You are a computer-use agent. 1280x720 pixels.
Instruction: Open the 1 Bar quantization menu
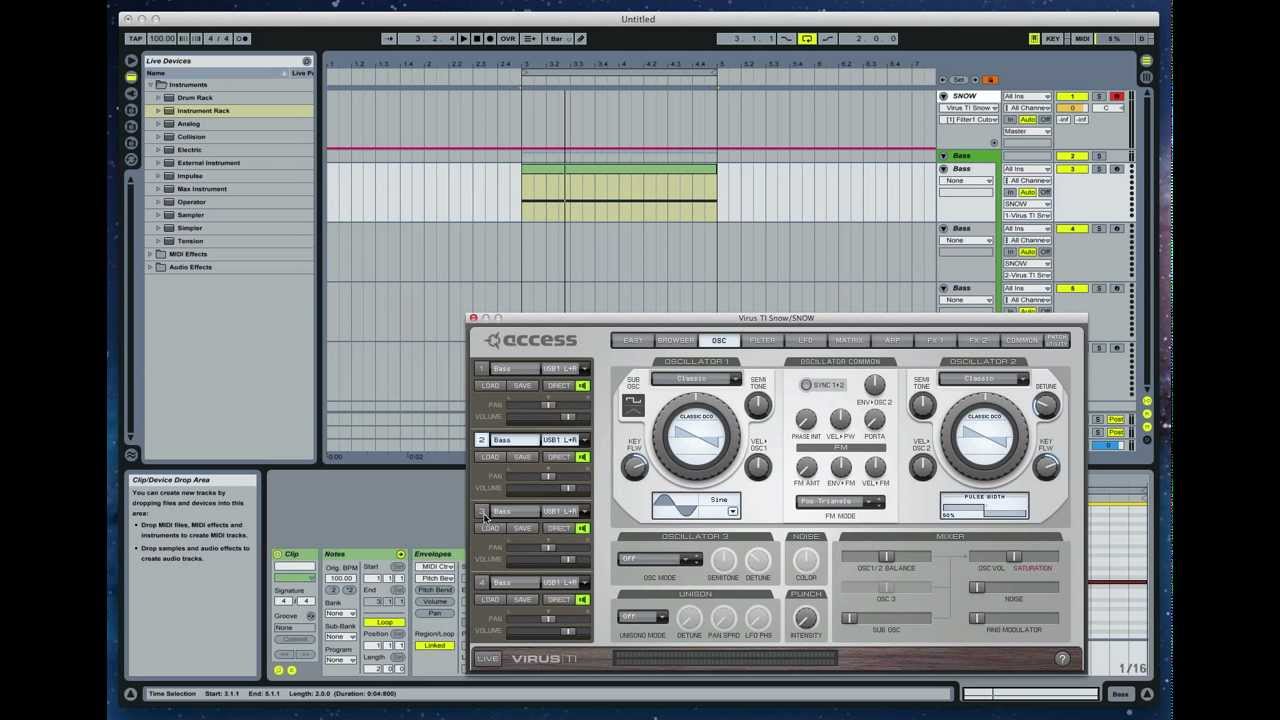[556, 39]
